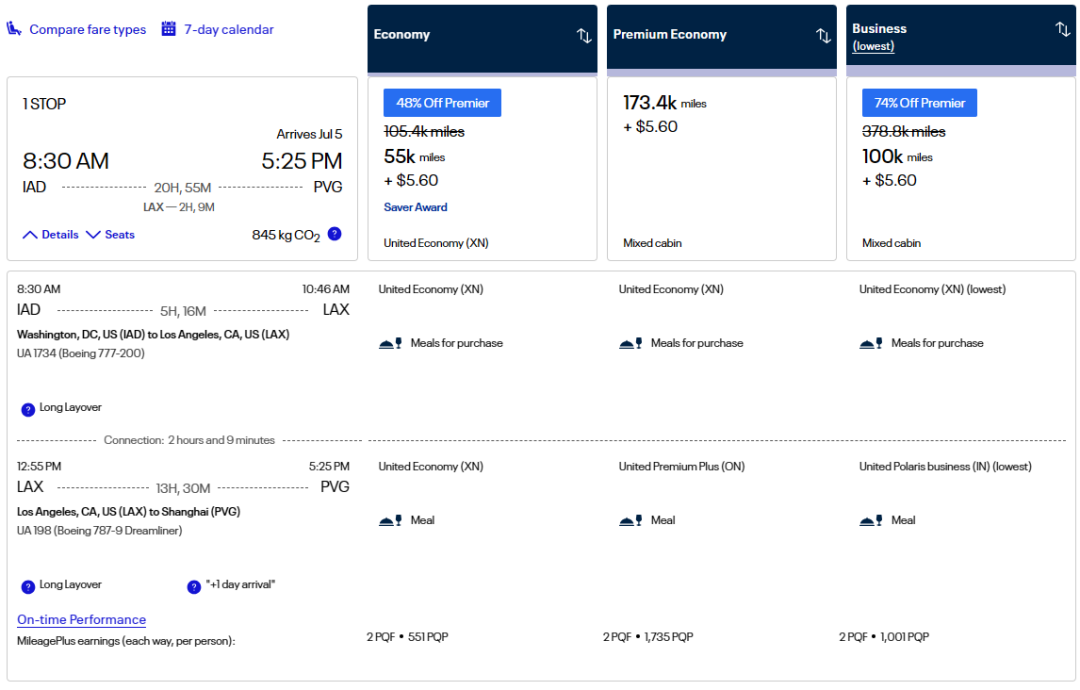
Task: Expand the Seats section
Action: (110, 235)
